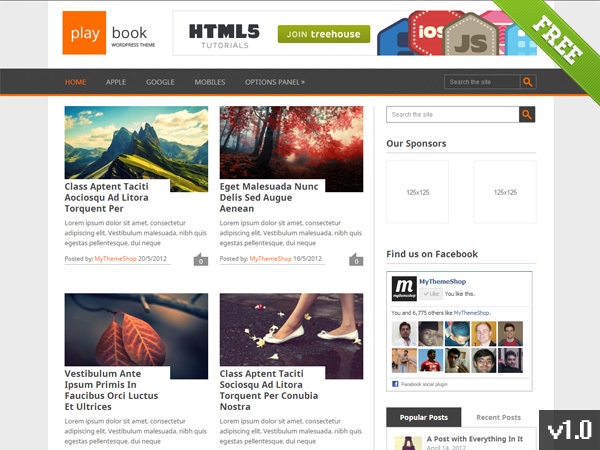Open the Apple menu item
Viewport: 600px width, 450px height.
pyautogui.click(x=116, y=82)
